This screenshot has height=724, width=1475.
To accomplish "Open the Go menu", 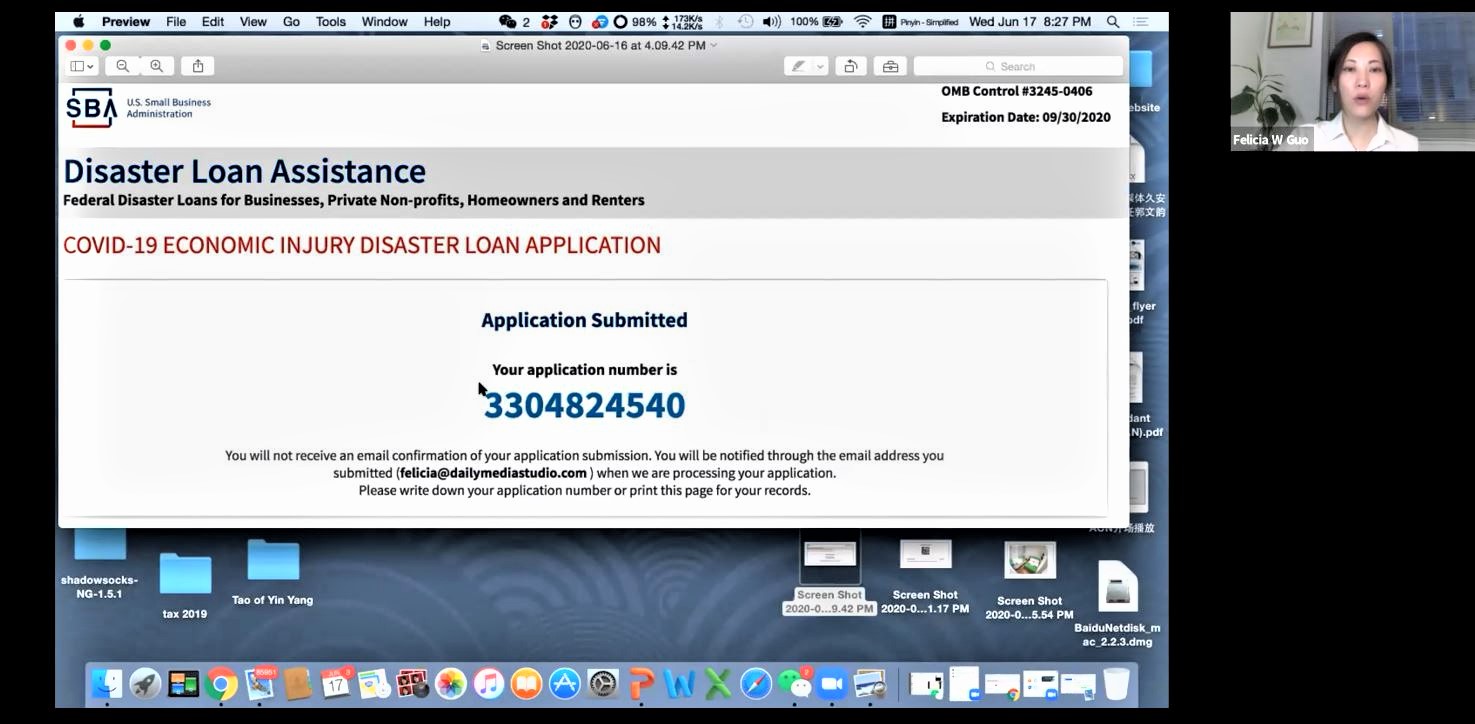I will [291, 21].
